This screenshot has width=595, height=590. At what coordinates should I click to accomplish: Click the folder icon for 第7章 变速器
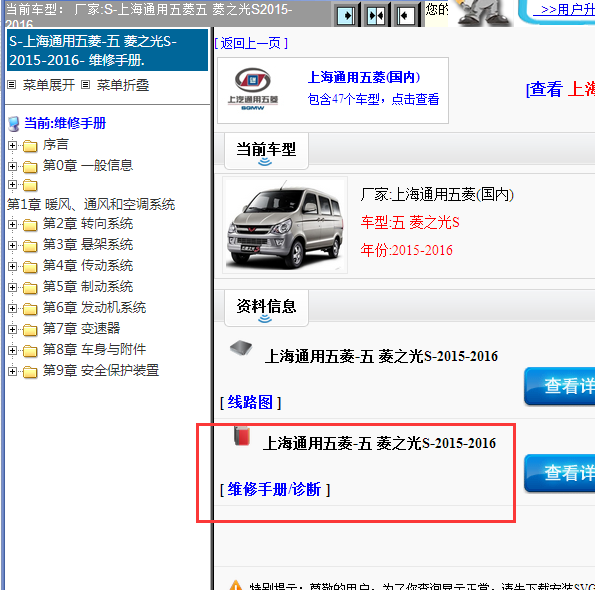pos(30,330)
